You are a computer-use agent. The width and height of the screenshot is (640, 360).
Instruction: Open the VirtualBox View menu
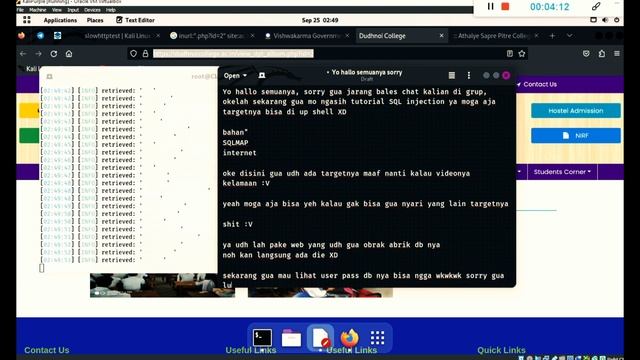pyautogui.click(x=57, y=10)
